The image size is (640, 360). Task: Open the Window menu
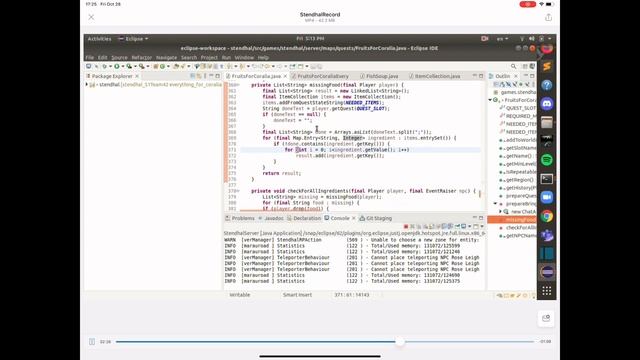click(244, 58)
